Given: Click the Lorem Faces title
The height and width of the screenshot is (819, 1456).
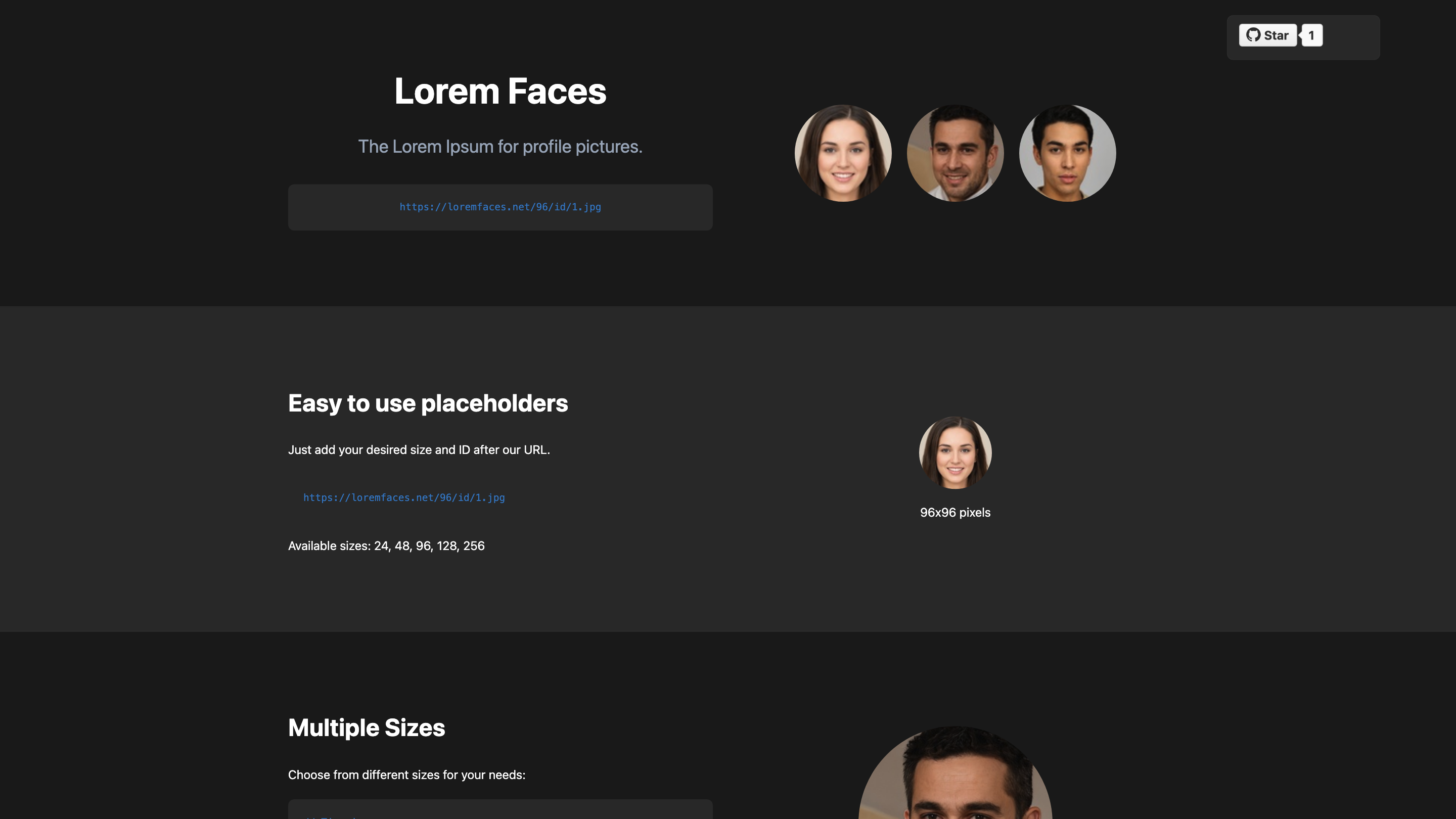Looking at the screenshot, I should point(500,90).
